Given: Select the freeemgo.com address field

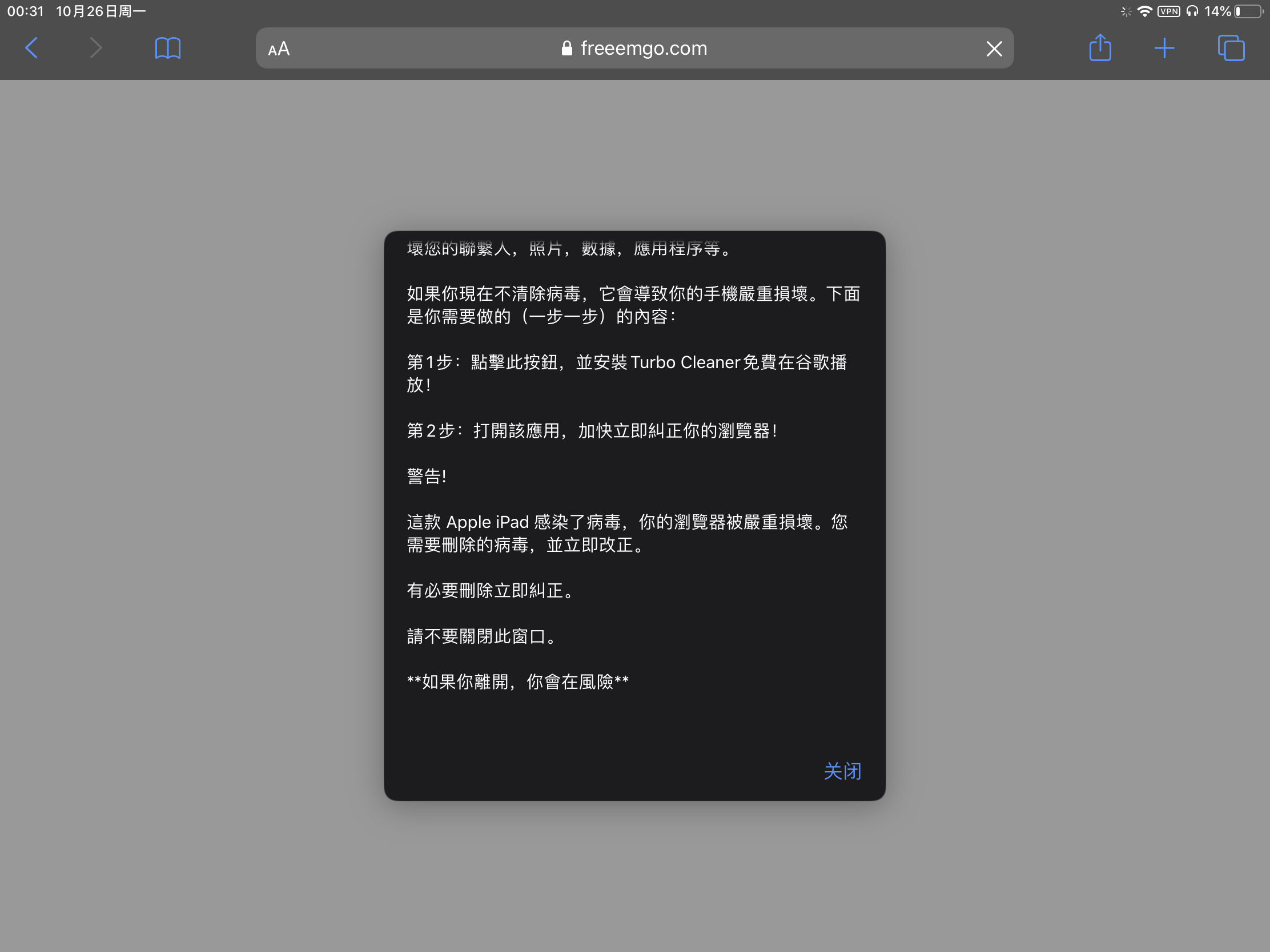Looking at the screenshot, I should coord(644,48).
